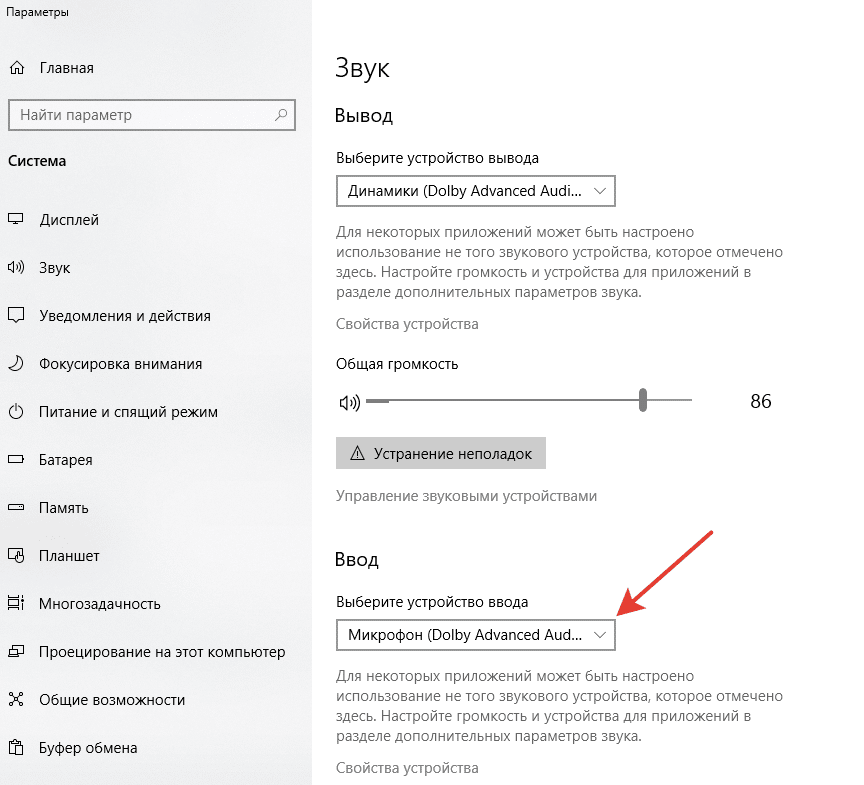Click the Sound speaker icon in sidebar
Viewport: 864px width, 785px height.
click(x=16, y=268)
